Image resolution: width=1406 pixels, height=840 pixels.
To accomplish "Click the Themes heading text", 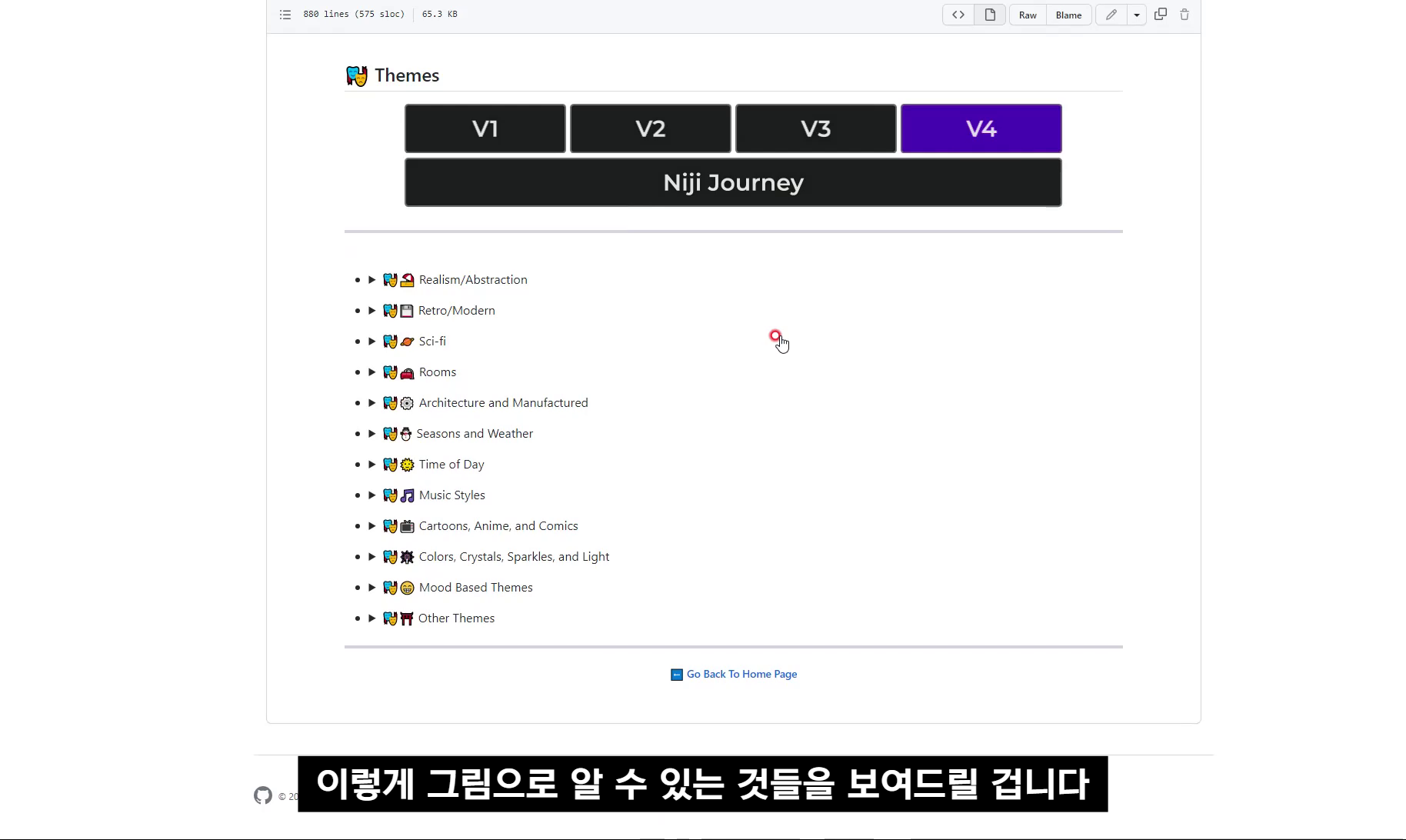I will (x=407, y=75).
